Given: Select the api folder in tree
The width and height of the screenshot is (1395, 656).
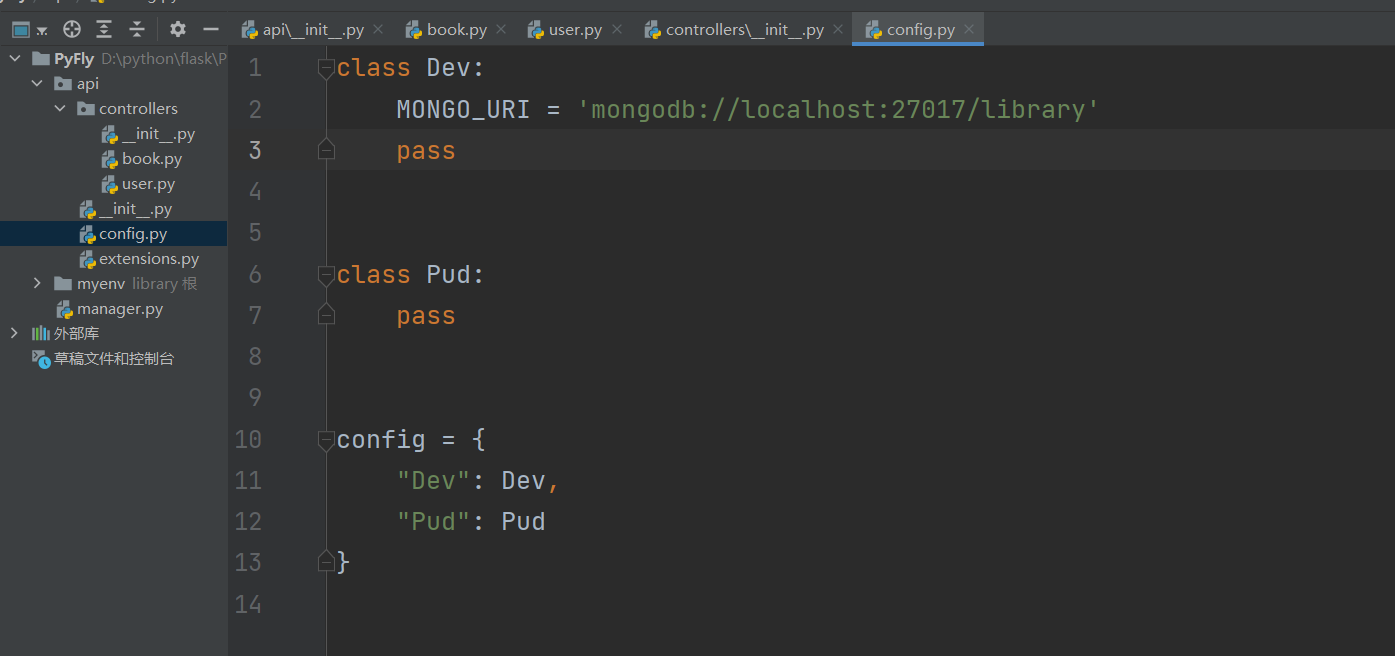Looking at the screenshot, I should pos(88,84).
